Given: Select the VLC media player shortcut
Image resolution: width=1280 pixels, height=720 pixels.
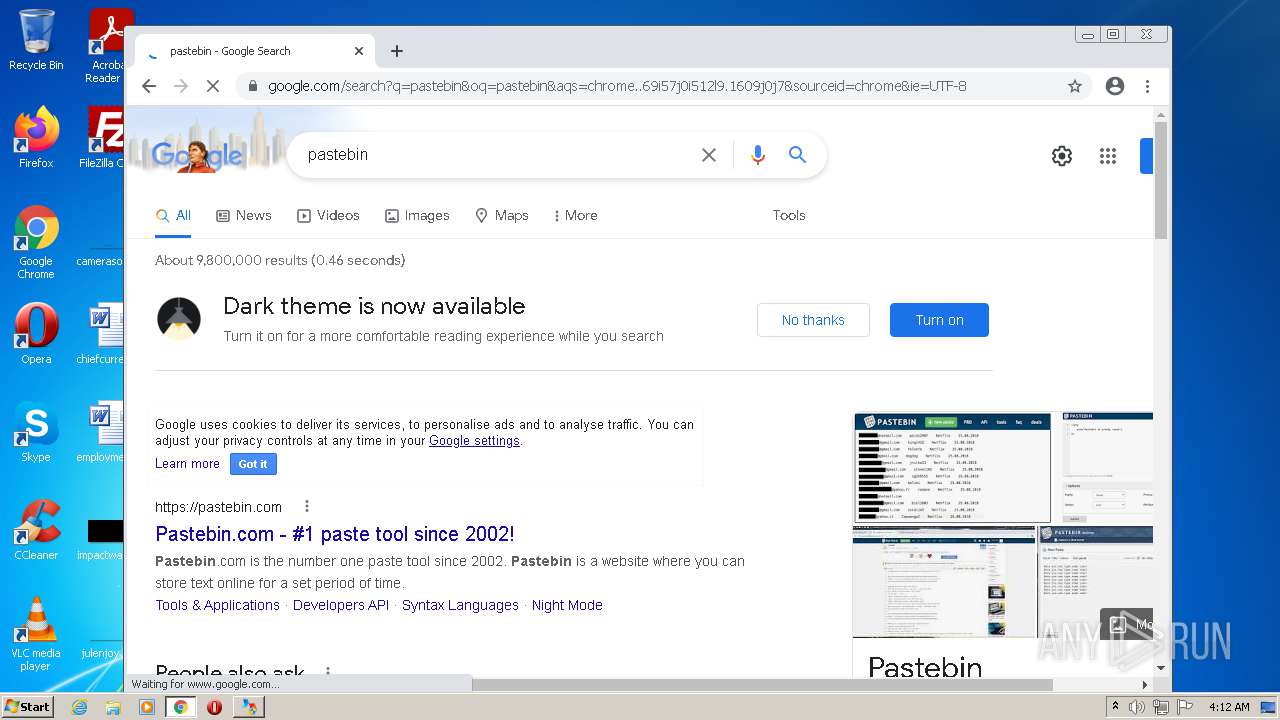Looking at the screenshot, I should 36,634.
